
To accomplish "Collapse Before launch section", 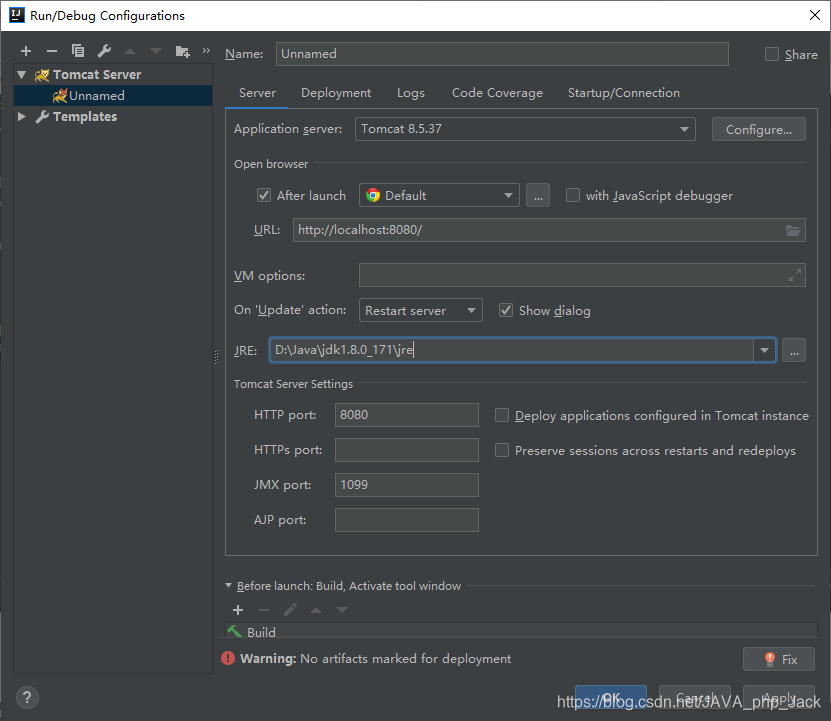I will [x=228, y=586].
